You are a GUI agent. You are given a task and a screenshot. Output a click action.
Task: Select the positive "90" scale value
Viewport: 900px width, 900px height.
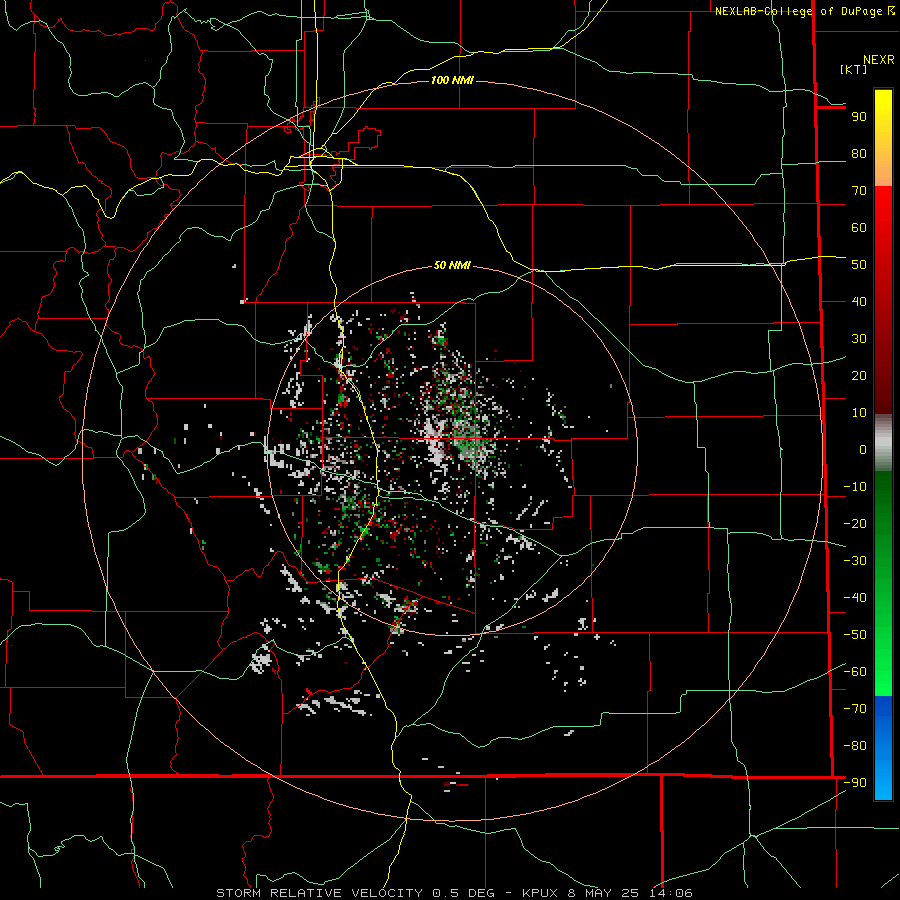(x=859, y=117)
